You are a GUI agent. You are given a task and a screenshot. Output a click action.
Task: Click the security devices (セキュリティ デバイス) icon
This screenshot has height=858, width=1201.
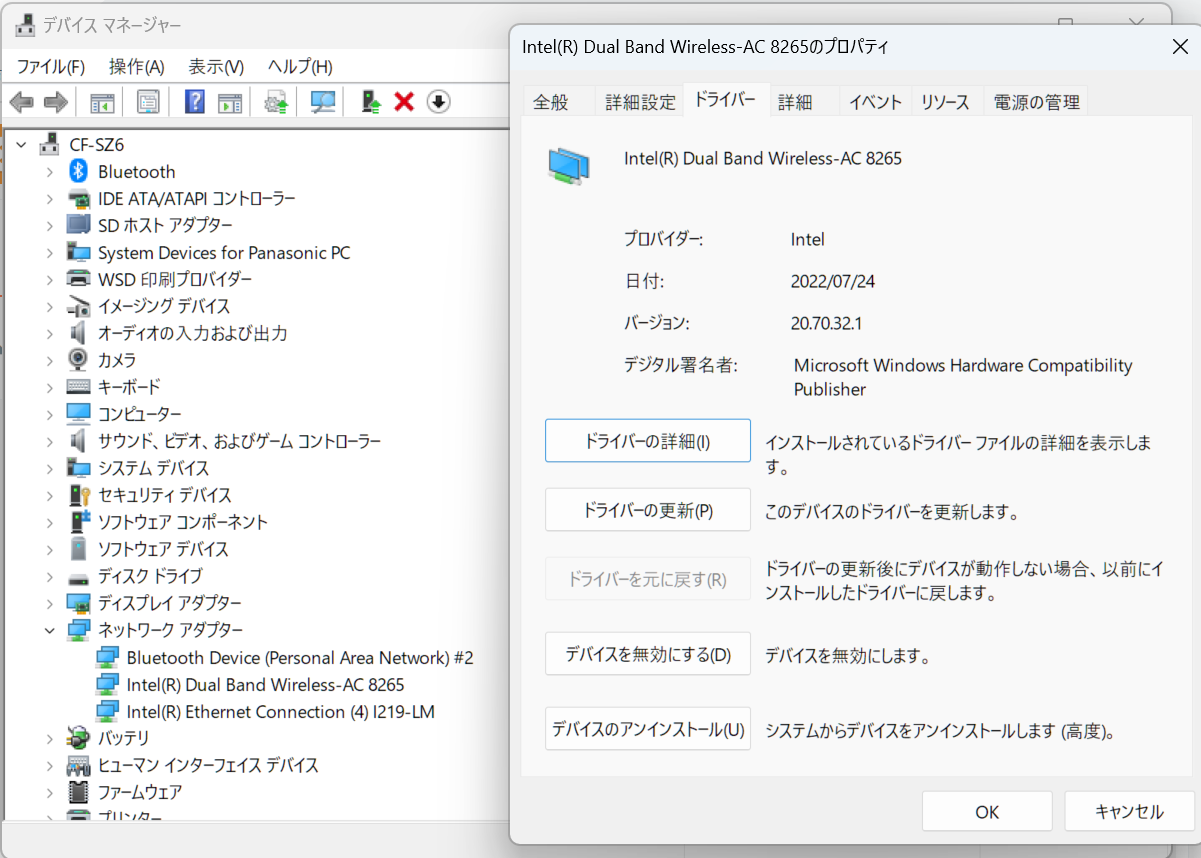pos(79,495)
